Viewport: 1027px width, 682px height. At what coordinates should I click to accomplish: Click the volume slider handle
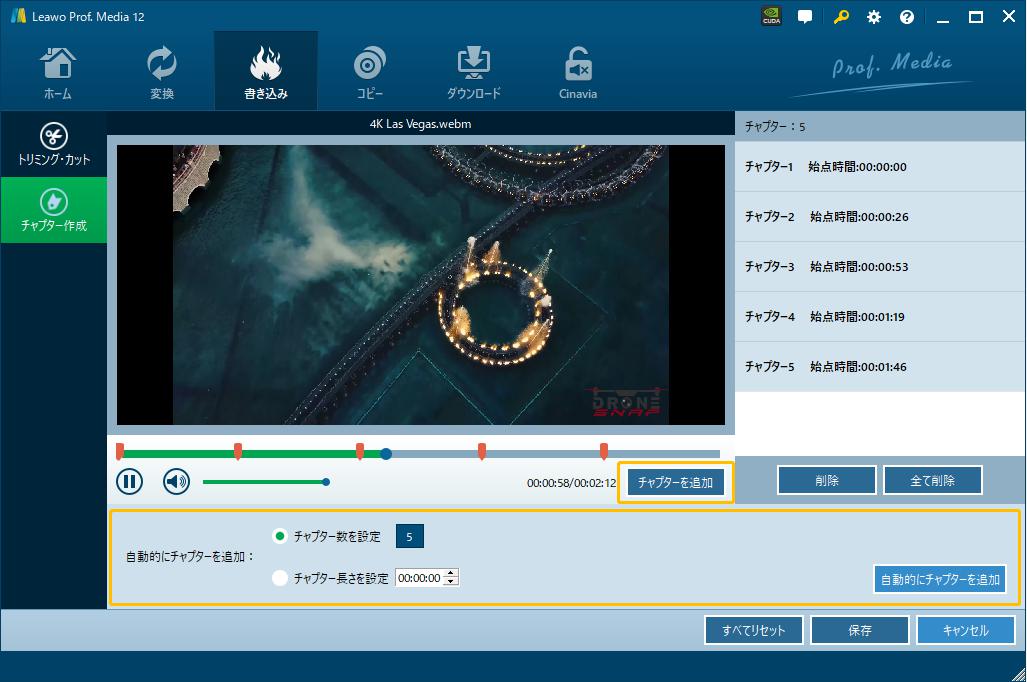[326, 482]
